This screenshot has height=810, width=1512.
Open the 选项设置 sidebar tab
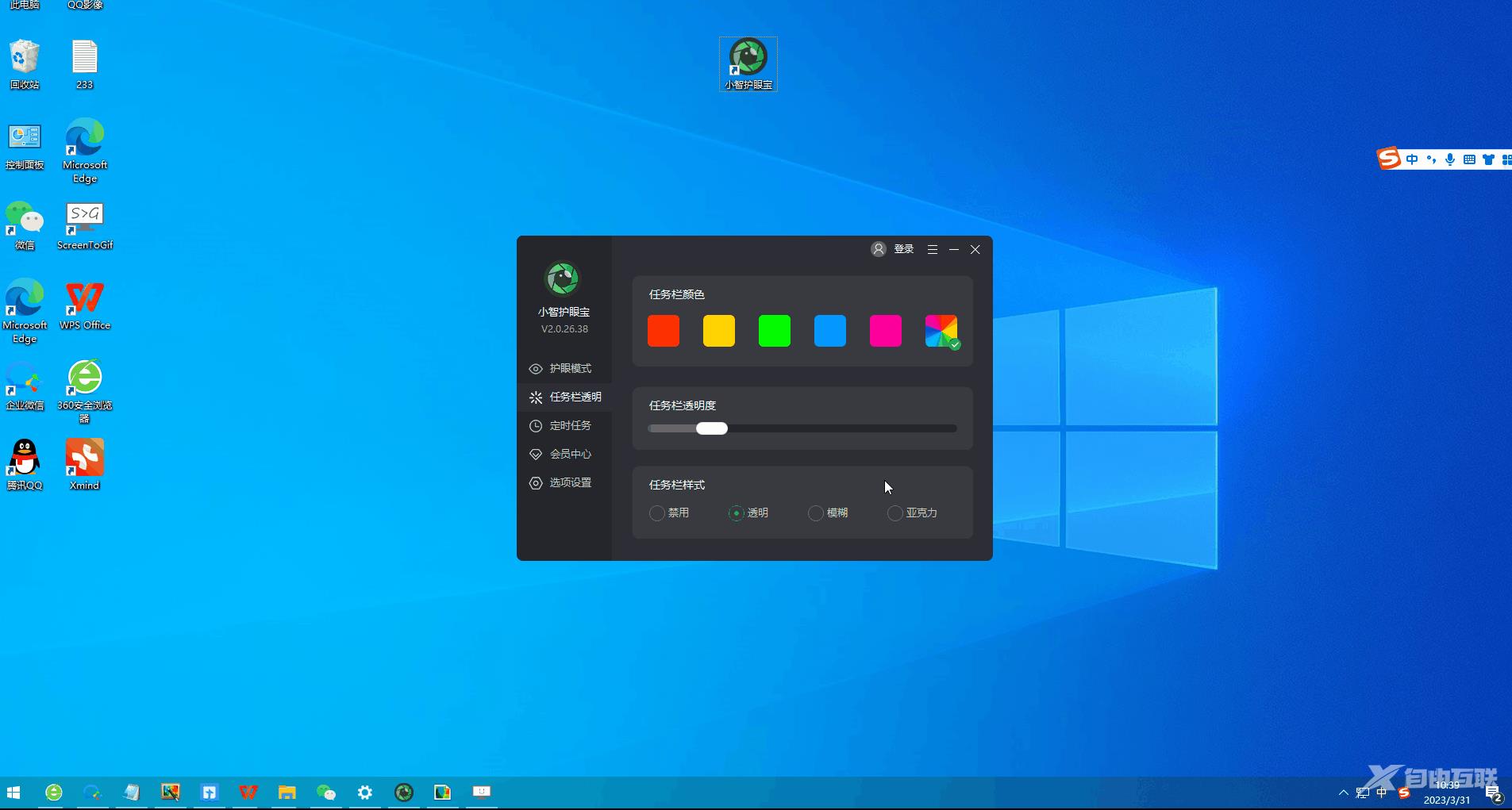coord(564,483)
